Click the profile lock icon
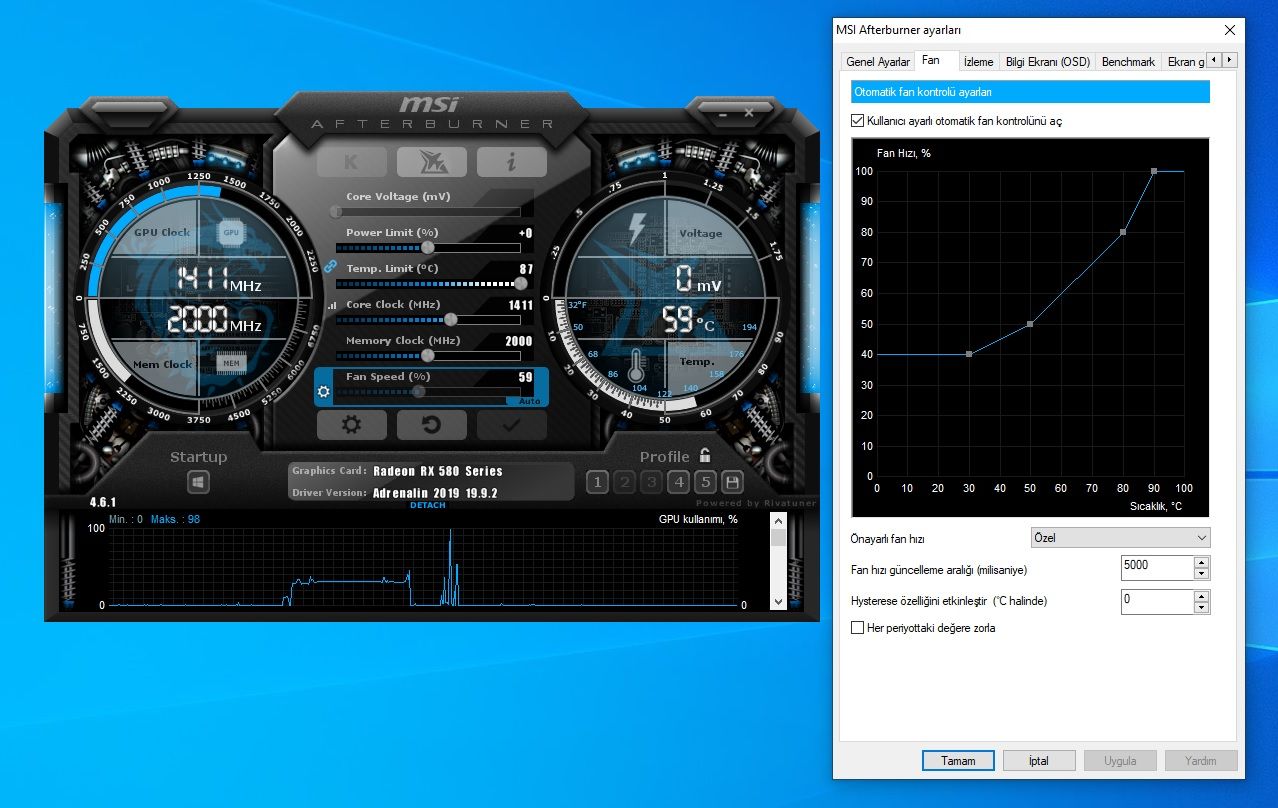Screen dimensions: 1278x808 coord(705,455)
